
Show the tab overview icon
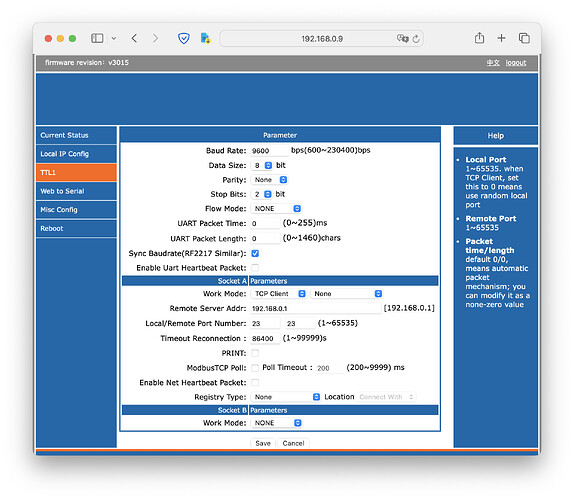[x=524, y=38]
